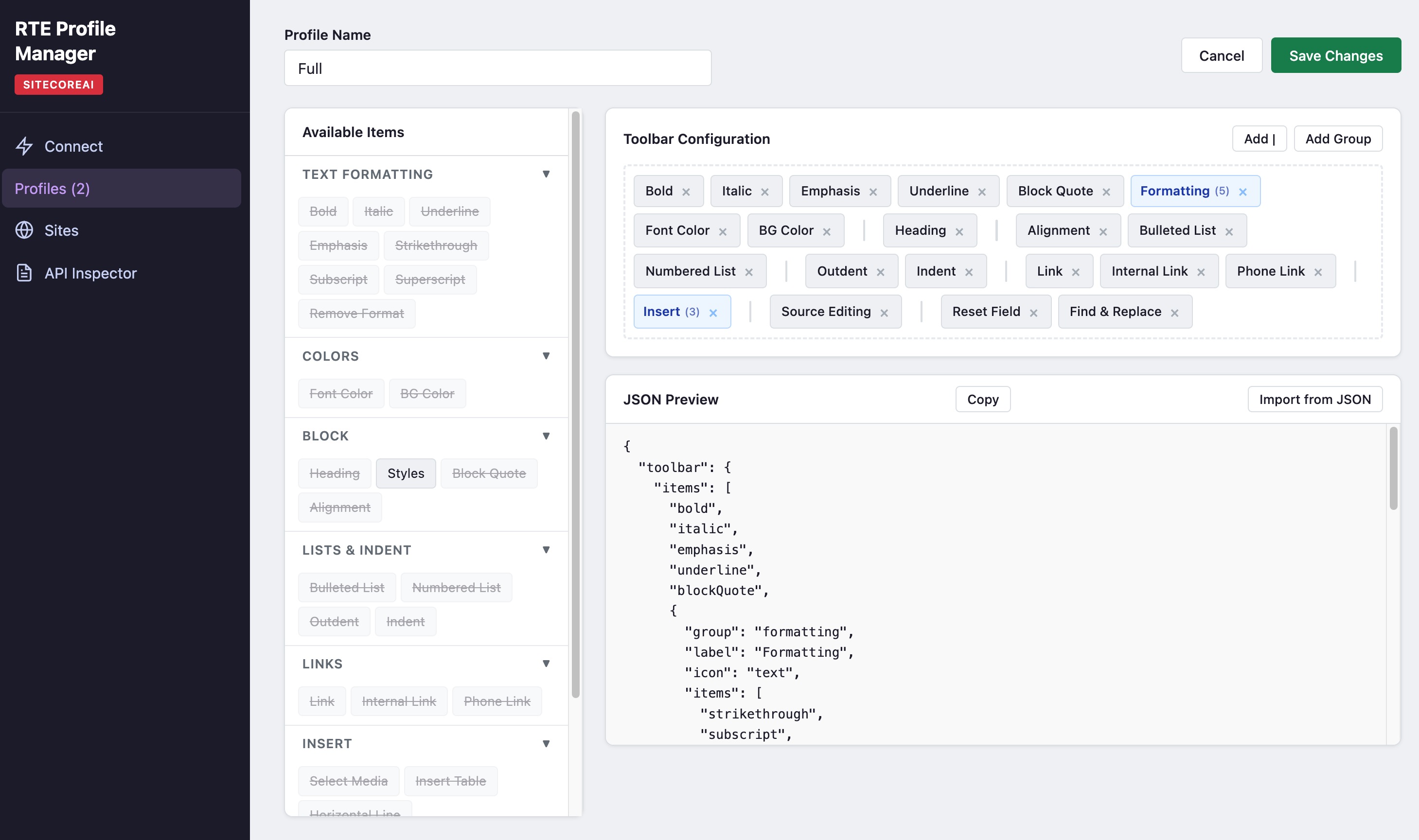The height and width of the screenshot is (840, 1419).
Task: Collapse the Links section
Action: pos(546,664)
